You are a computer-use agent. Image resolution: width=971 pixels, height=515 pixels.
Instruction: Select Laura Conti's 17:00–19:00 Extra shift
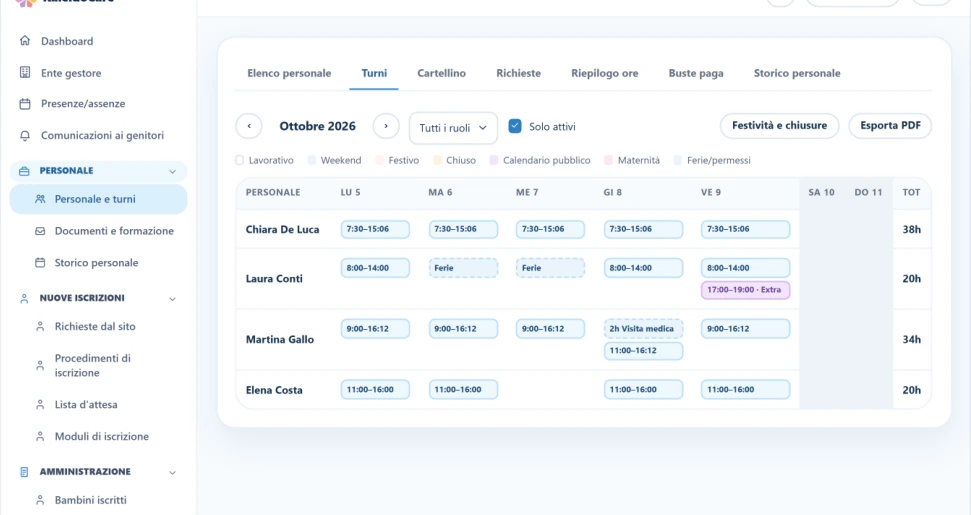745,290
